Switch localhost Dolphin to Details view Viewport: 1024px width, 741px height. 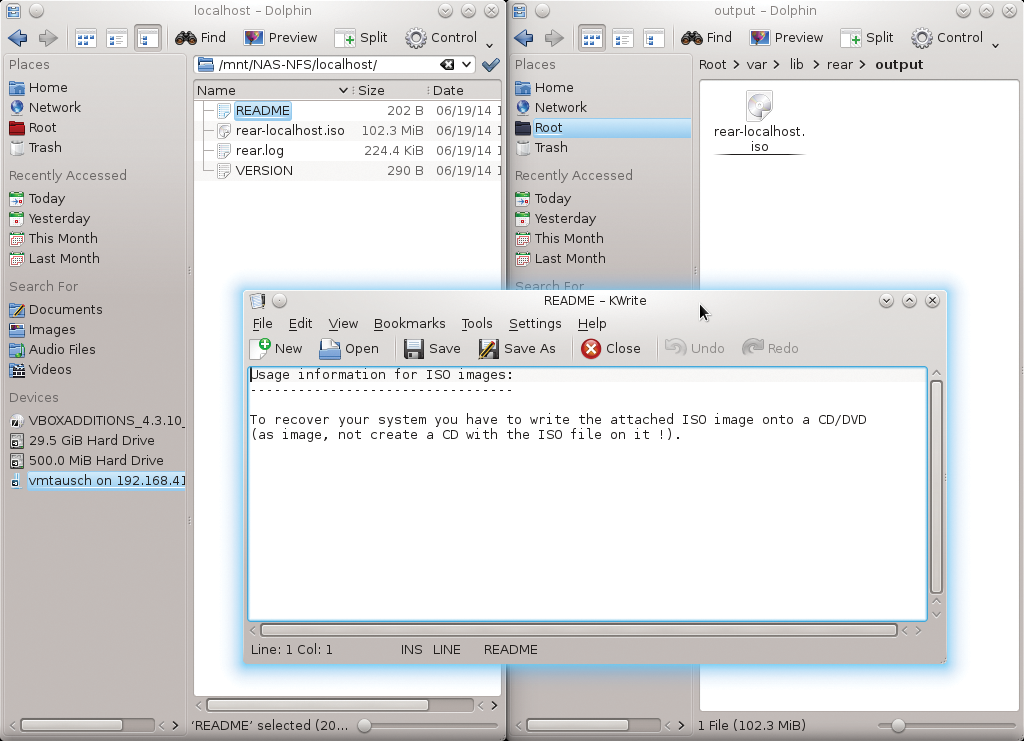[x=148, y=39]
